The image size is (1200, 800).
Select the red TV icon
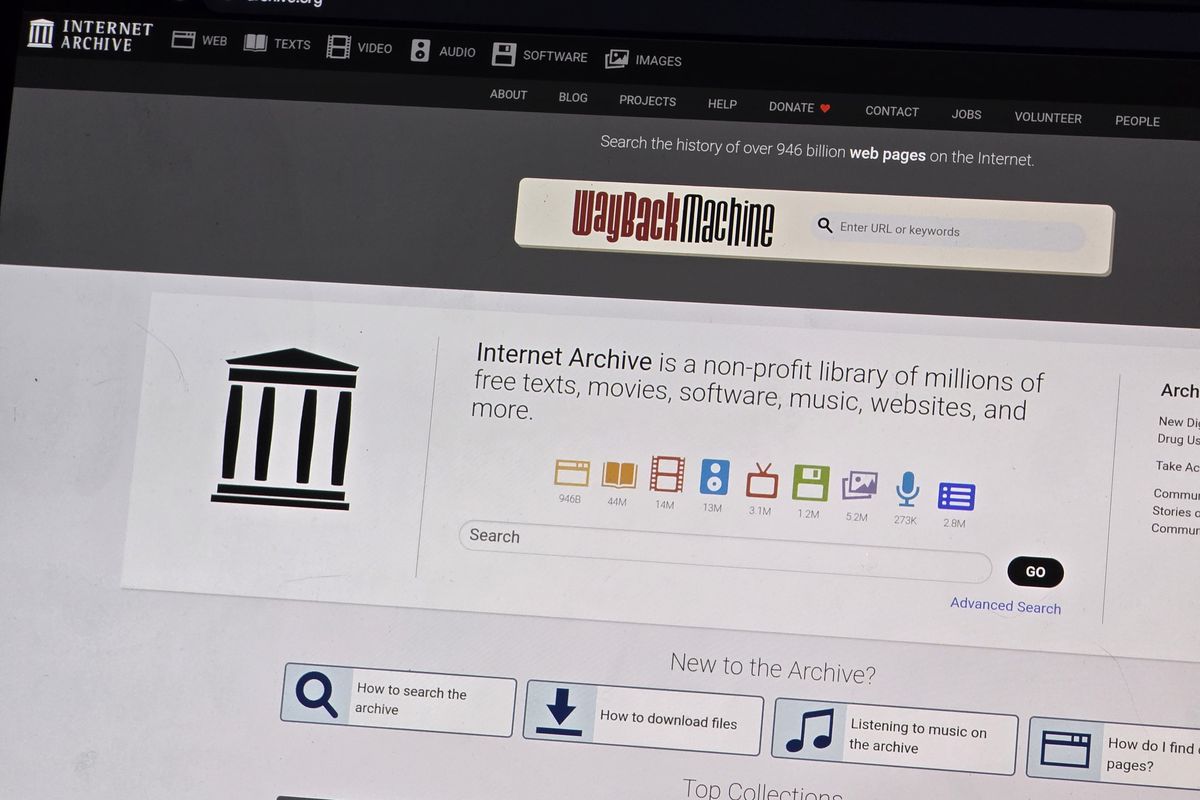pyautogui.click(x=761, y=481)
